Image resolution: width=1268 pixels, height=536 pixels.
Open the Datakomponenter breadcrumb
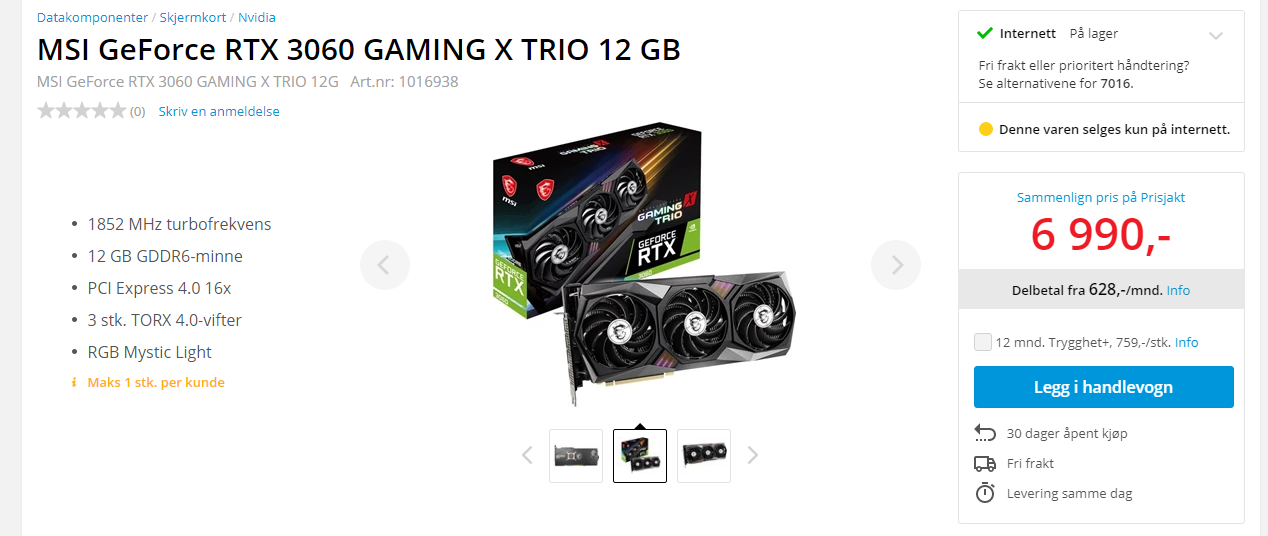coord(92,17)
